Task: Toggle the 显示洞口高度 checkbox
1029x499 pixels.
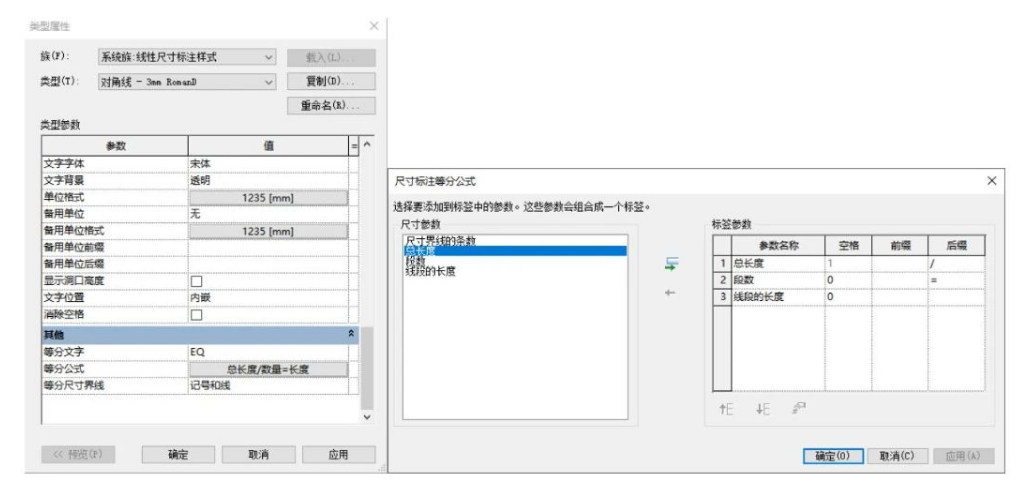Action: (196, 281)
